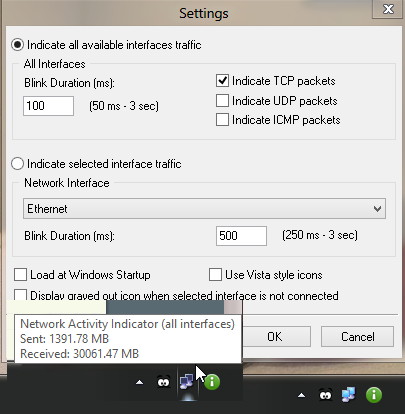Click the OK button
The image size is (405, 414).
pos(274,337)
